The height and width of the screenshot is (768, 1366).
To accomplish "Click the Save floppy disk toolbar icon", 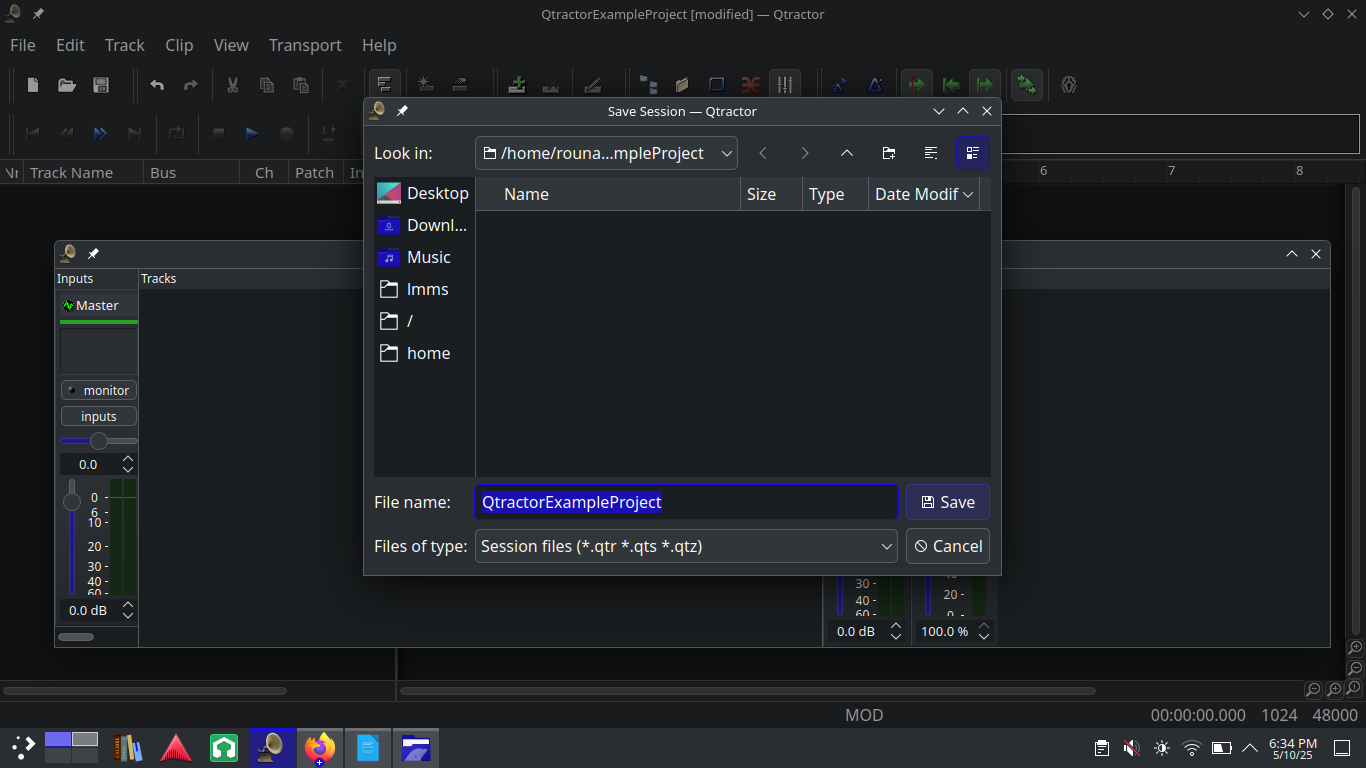I will 101,85.
